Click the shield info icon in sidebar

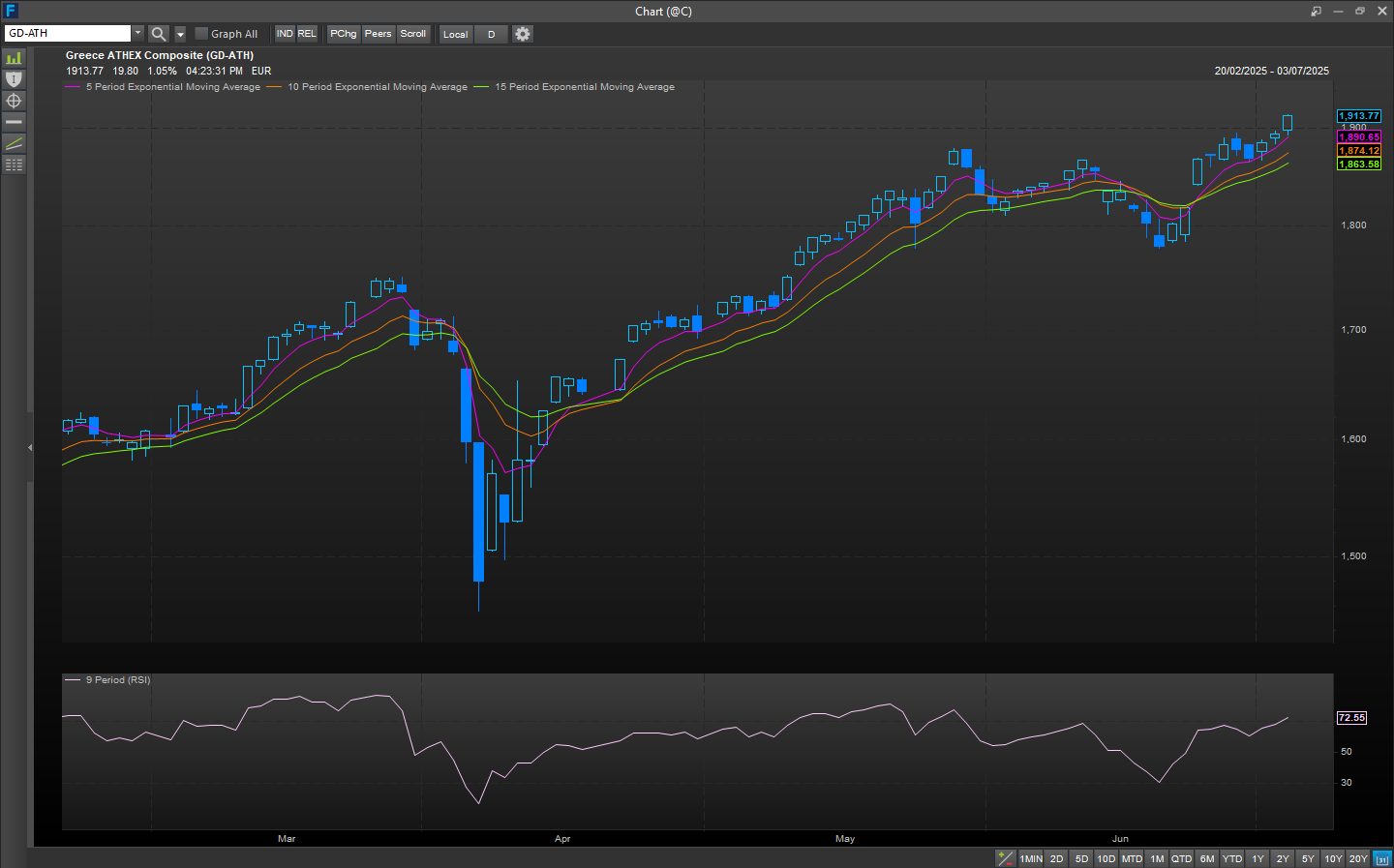14,79
